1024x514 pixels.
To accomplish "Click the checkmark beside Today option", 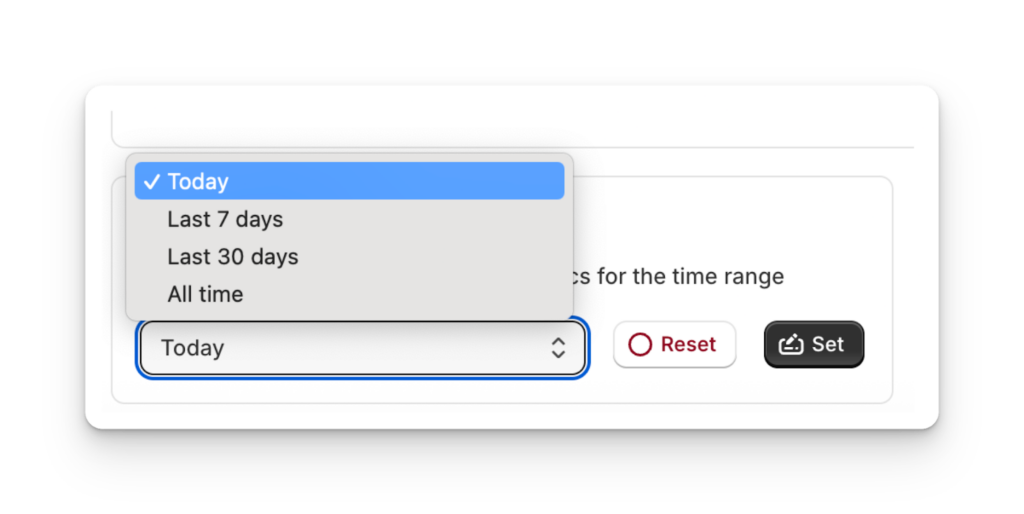I will [152, 182].
